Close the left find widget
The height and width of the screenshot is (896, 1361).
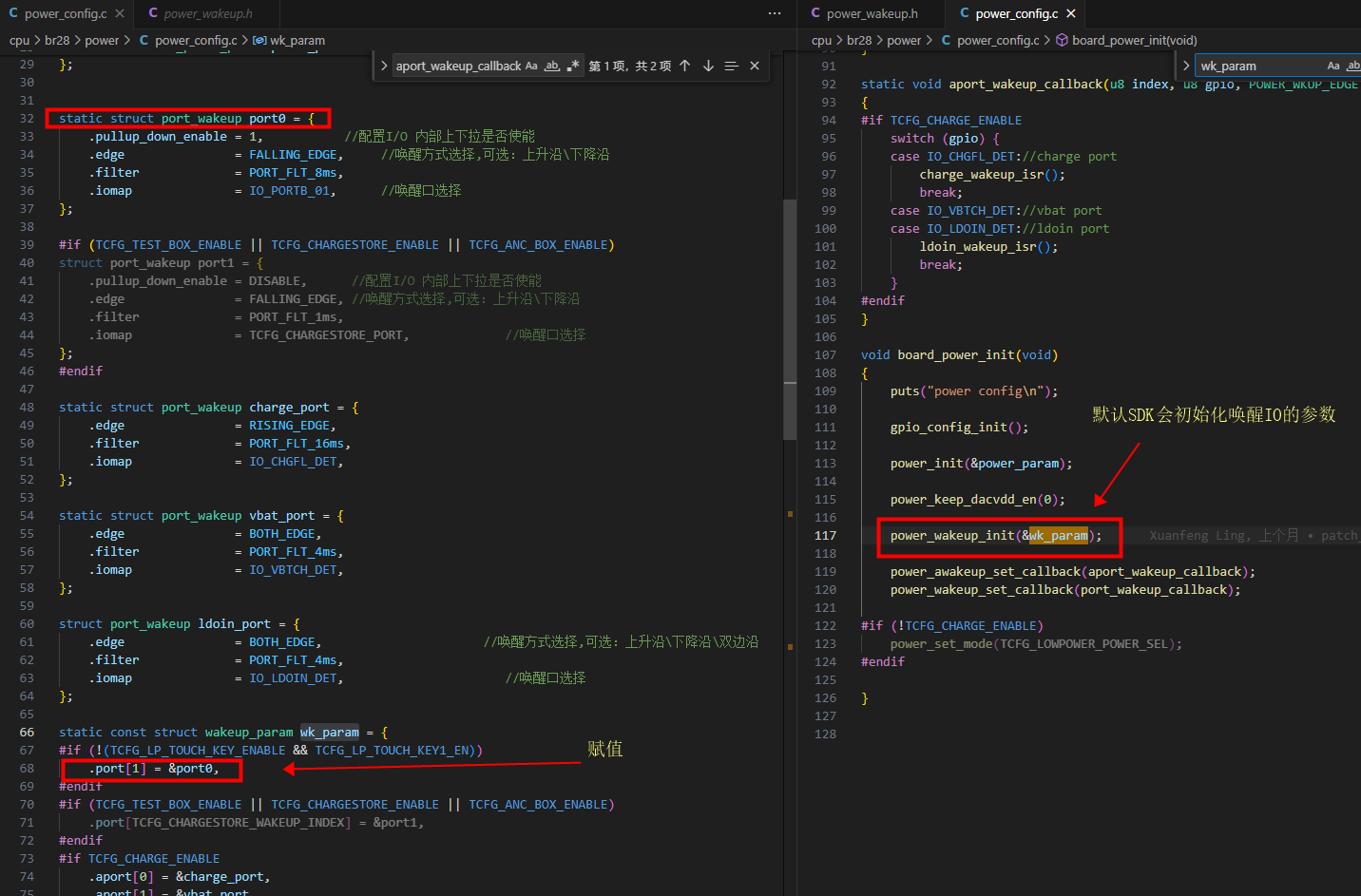pos(755,66)
